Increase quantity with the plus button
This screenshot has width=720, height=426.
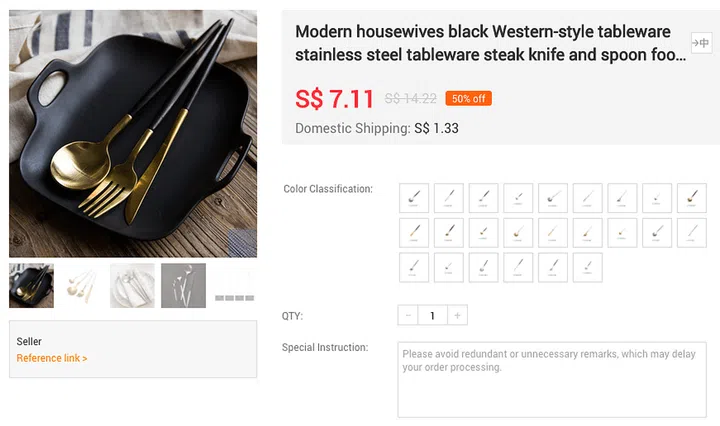click(x=457, y=316)
